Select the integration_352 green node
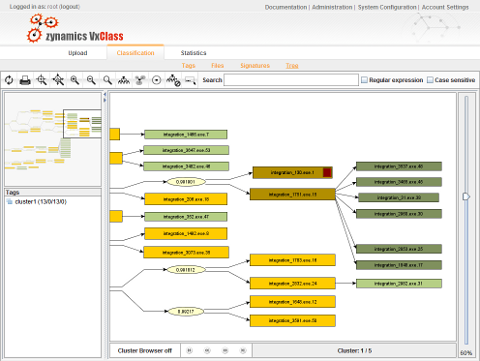 [186, 217]
